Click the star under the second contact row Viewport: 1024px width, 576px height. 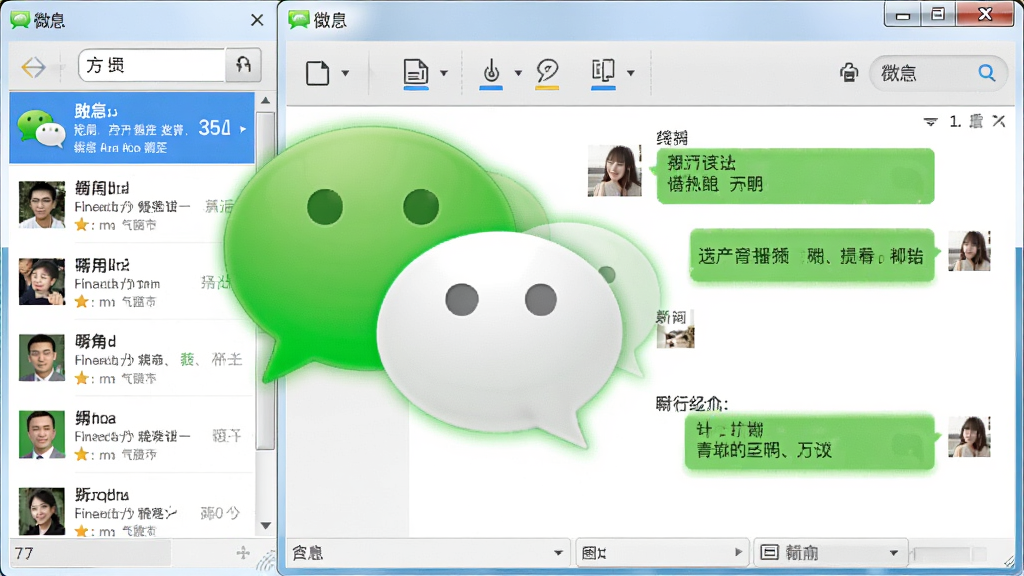click(82, 301)
